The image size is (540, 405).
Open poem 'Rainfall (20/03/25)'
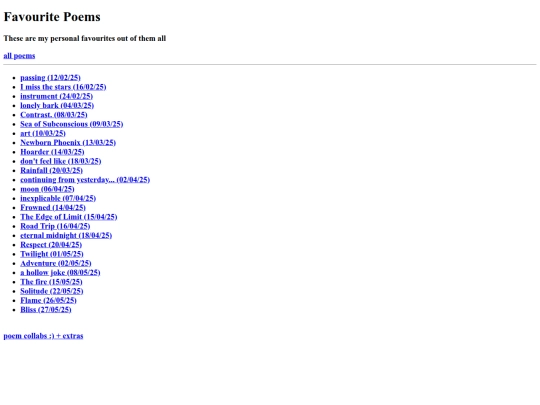click(x=52, y=170)
